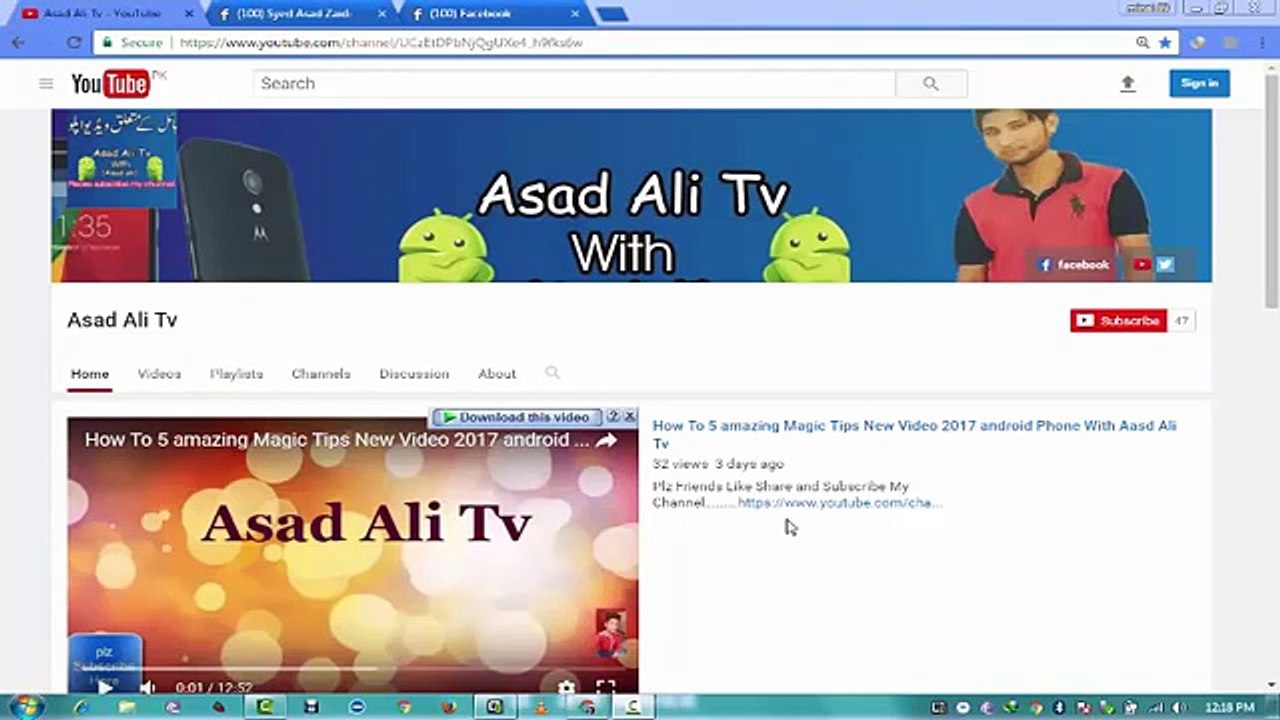
Task: Switch to the Videos tab
Action: (159, 374)
